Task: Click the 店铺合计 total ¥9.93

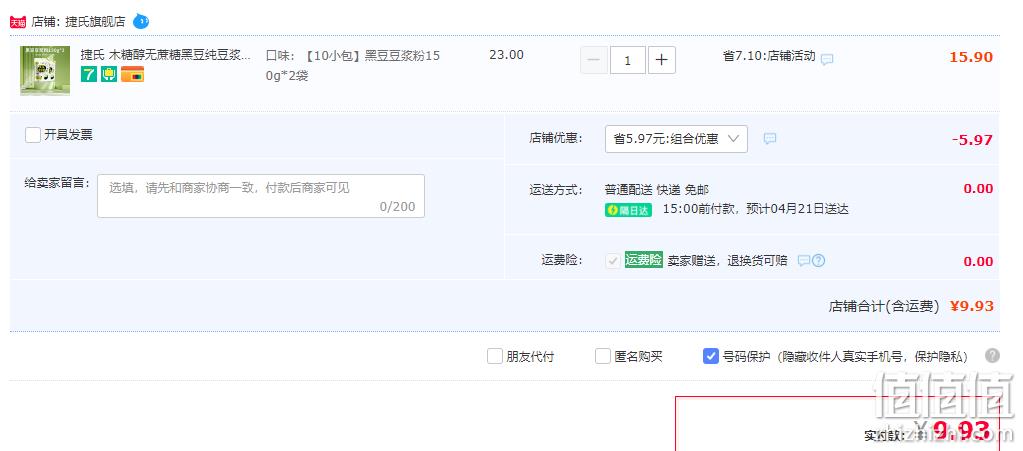Action: click(x=971, y=306)
